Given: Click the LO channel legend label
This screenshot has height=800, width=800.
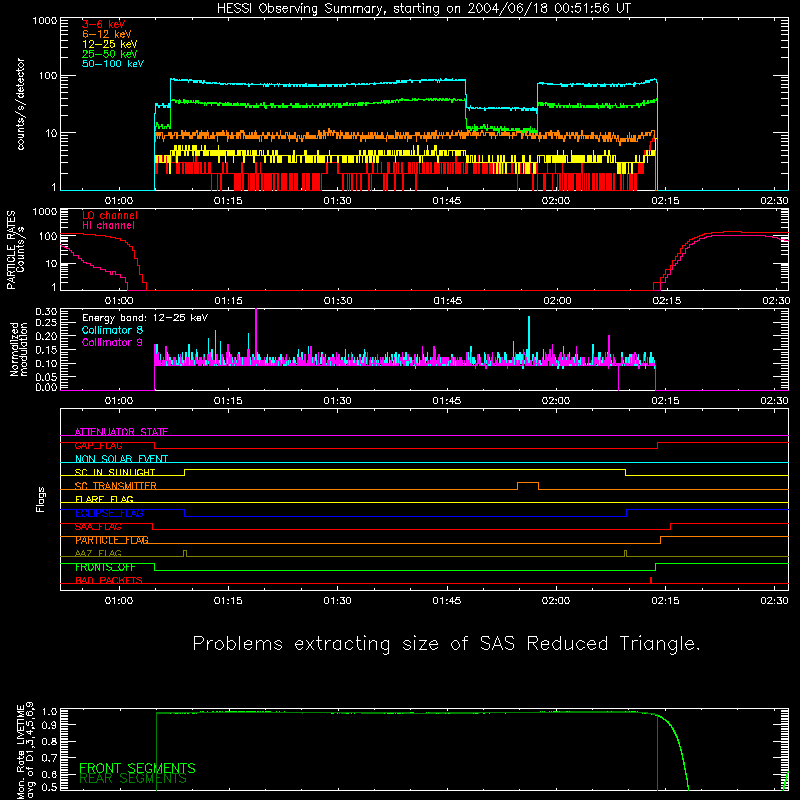Looking at the screenshot, I should (110, 215).
